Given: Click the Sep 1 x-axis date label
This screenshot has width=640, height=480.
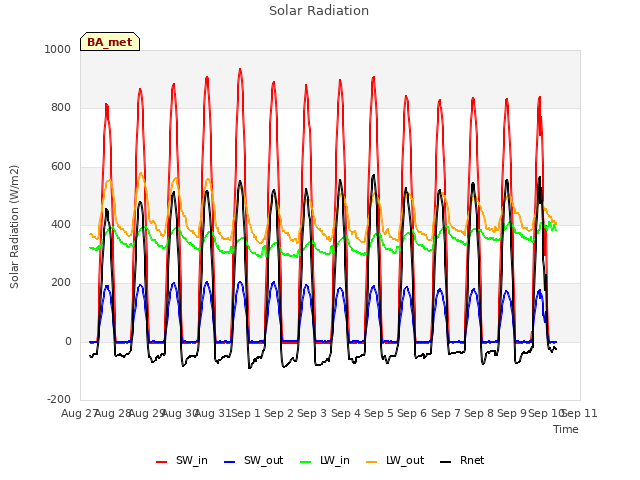Looking at the screenshot, I should pyautogui.click(x=246, y=413).
